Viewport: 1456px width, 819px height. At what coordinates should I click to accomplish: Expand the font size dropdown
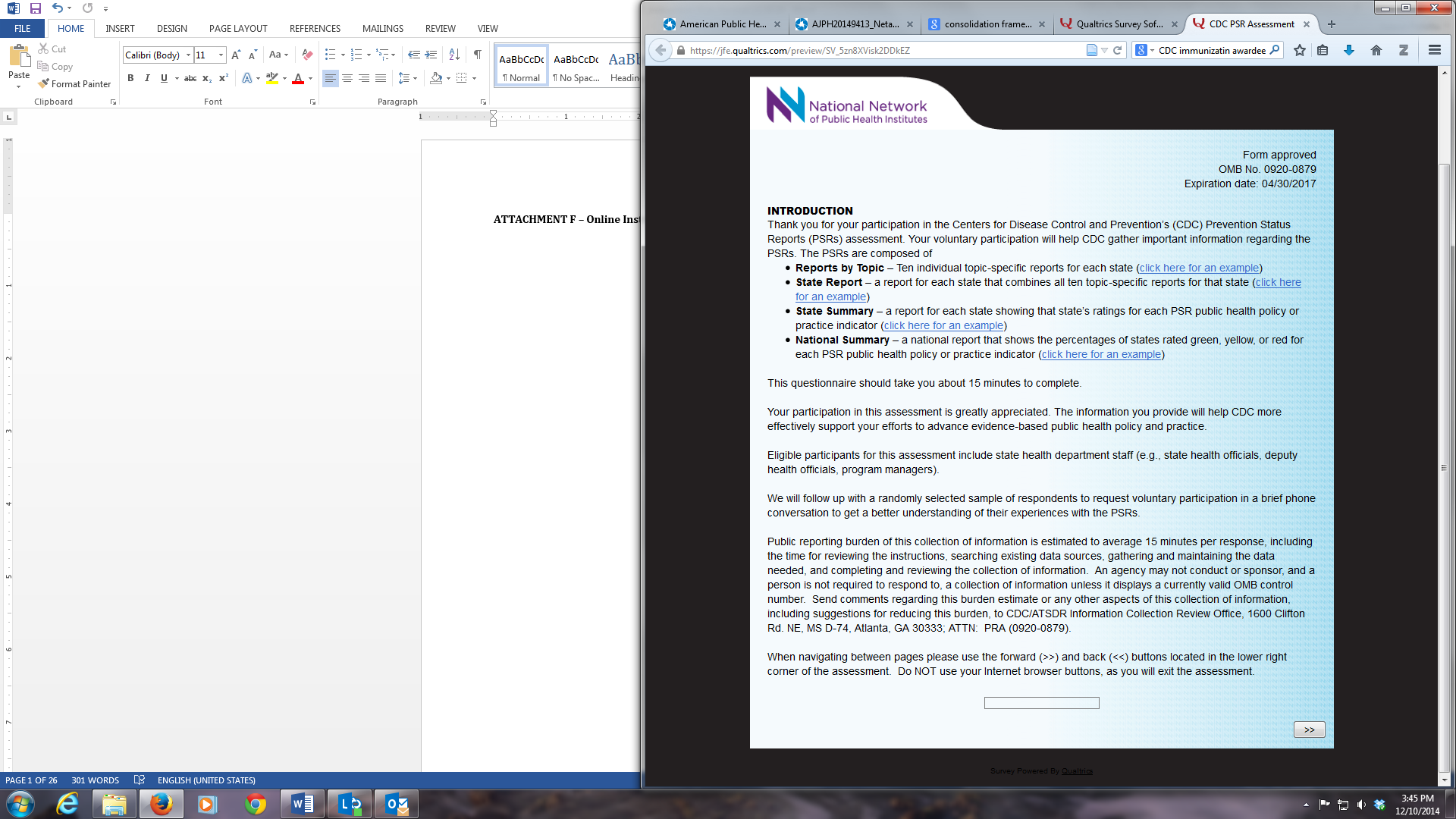coord(221,55)
